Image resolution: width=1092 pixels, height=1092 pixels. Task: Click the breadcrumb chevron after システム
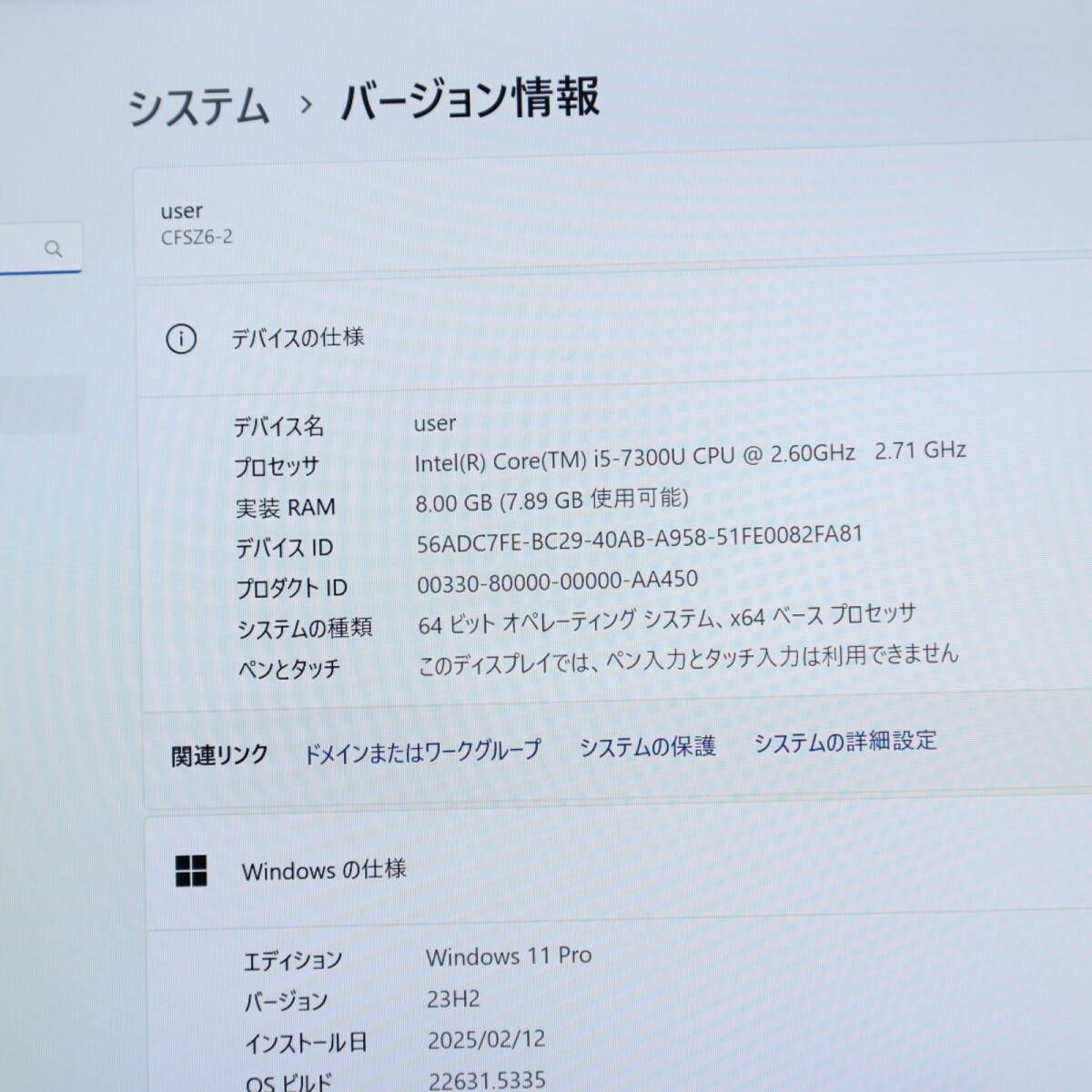(x=306, y=105)
